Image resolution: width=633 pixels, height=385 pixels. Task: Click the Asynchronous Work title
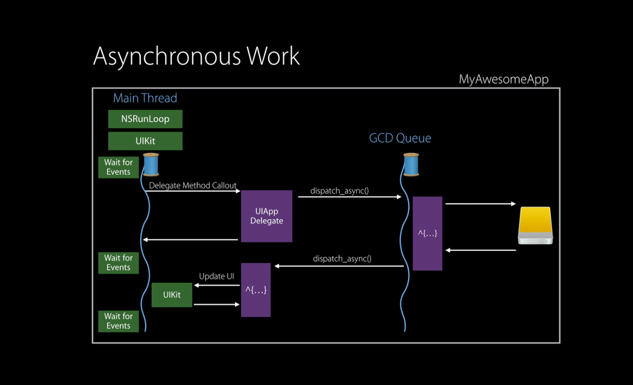coord(197,56)
